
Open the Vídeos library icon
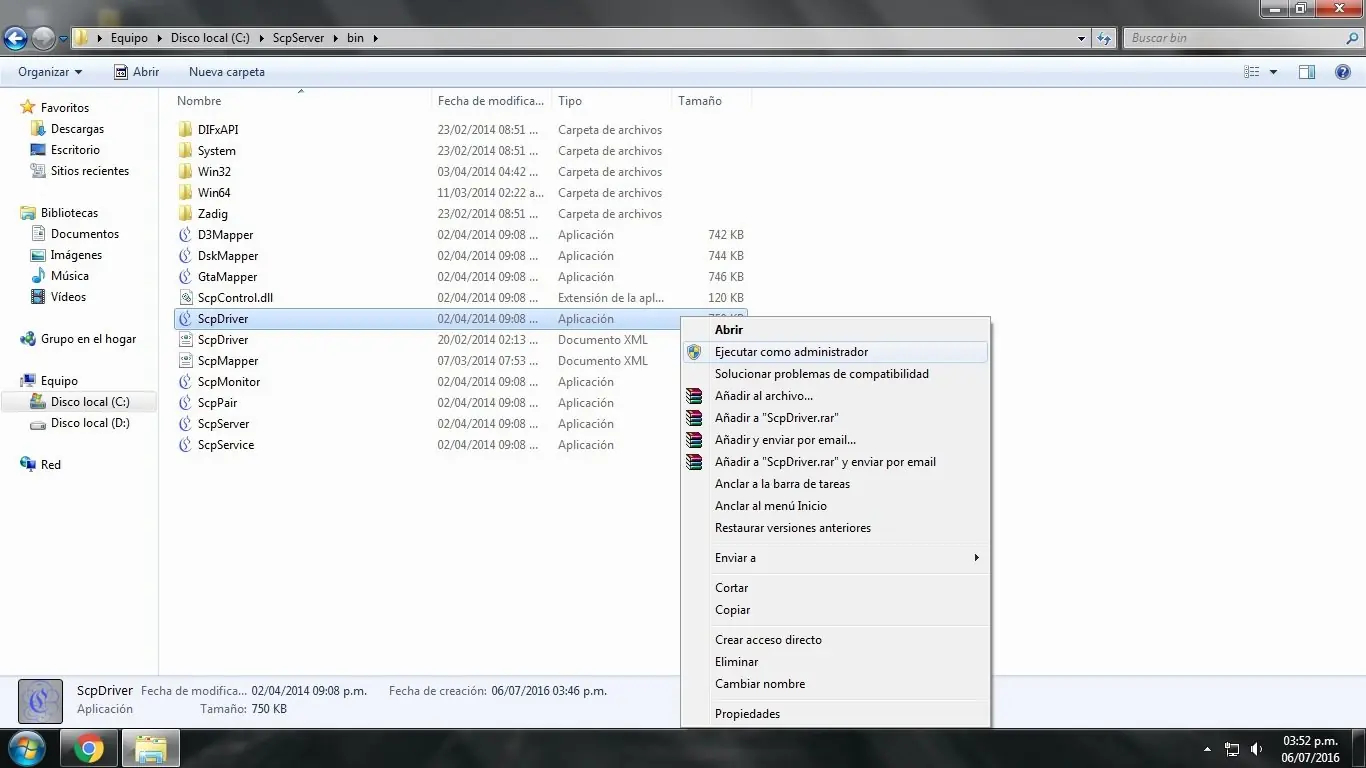tap(38, 297)
